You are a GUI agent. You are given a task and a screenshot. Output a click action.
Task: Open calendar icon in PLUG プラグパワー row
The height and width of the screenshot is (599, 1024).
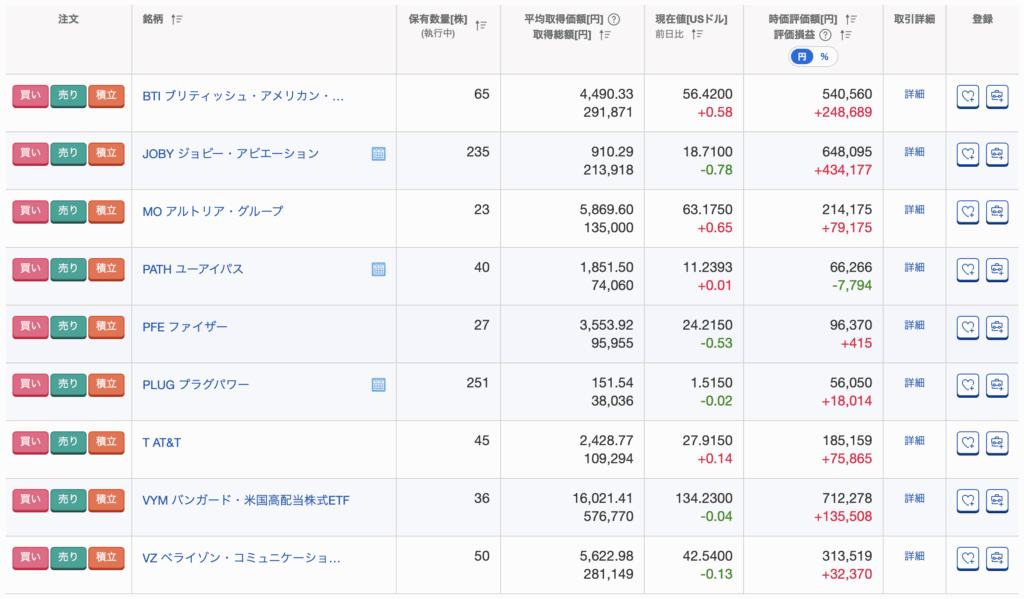pyautogui.click(x=378, y=385)
